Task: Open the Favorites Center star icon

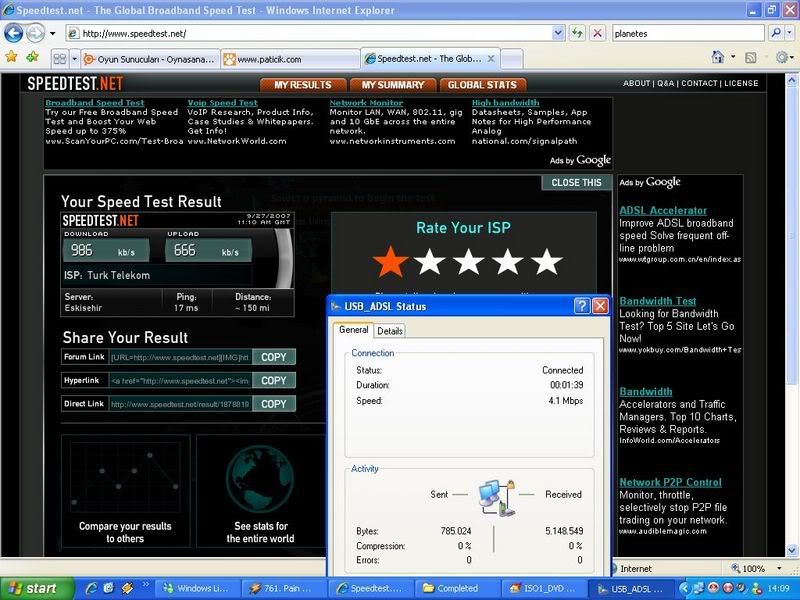Action: 12,57
